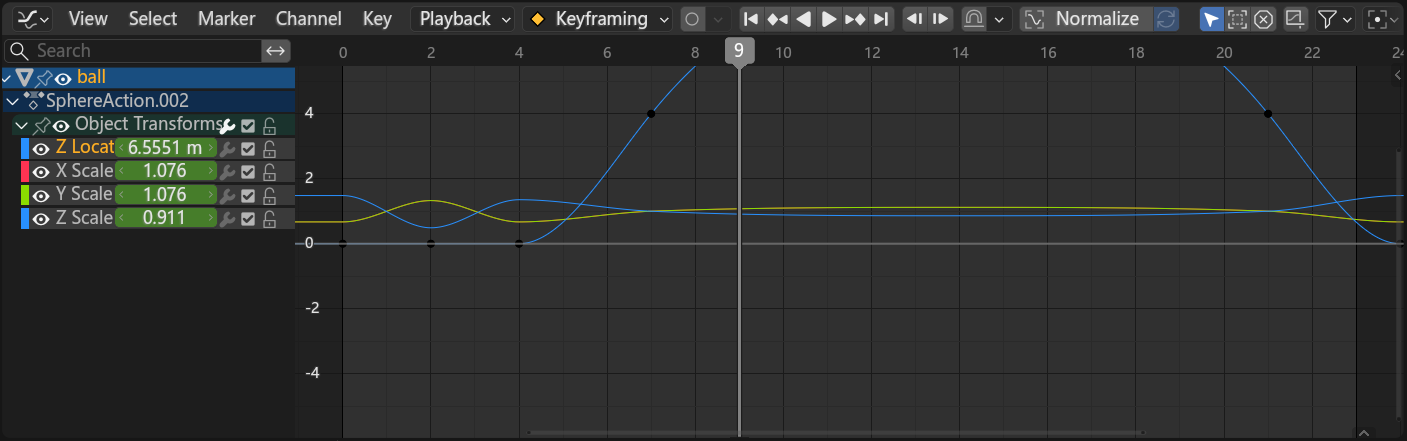Click the channel search field

click(x=135, y=50)
